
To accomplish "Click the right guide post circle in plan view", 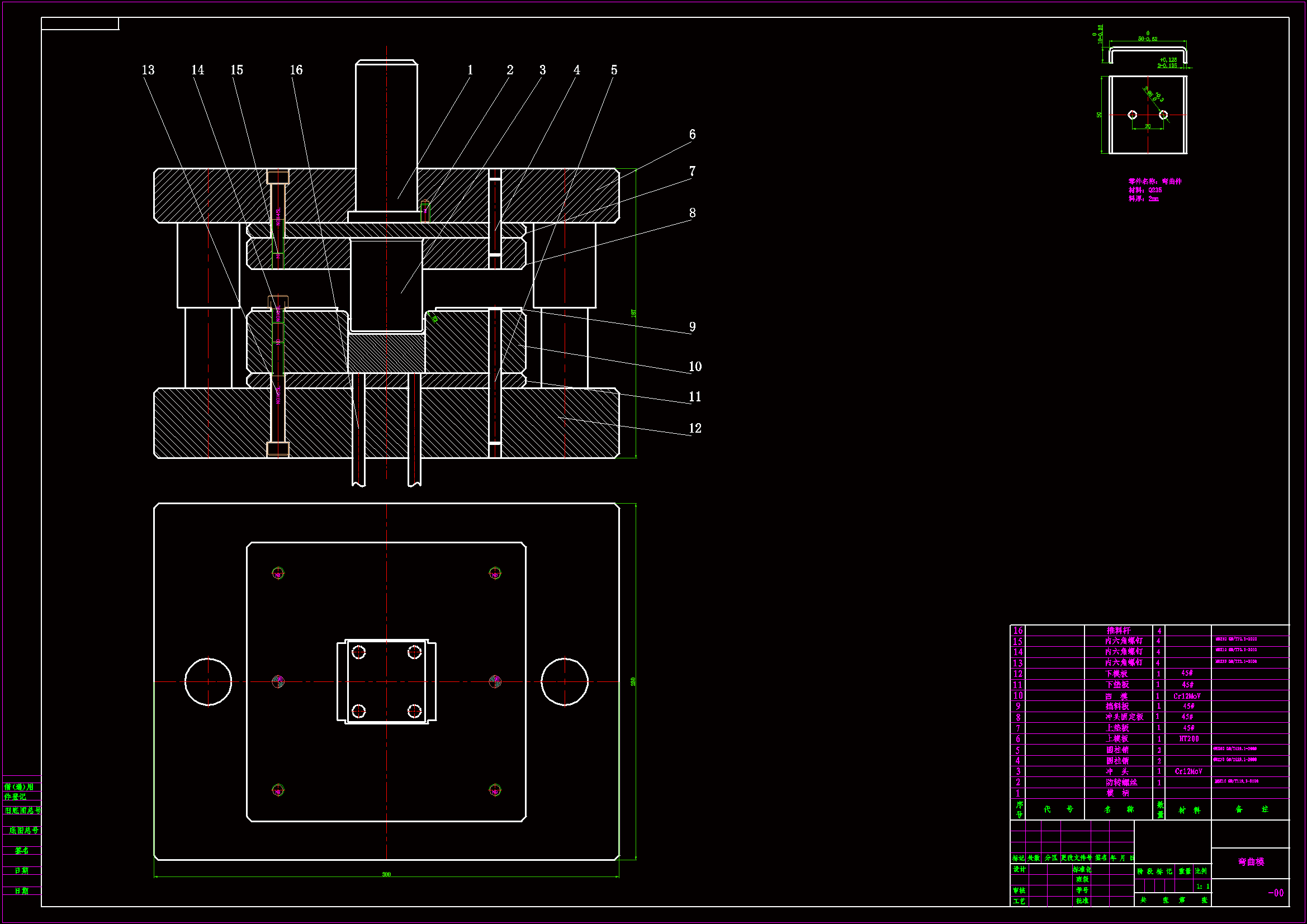I will (x=565, y=681).
